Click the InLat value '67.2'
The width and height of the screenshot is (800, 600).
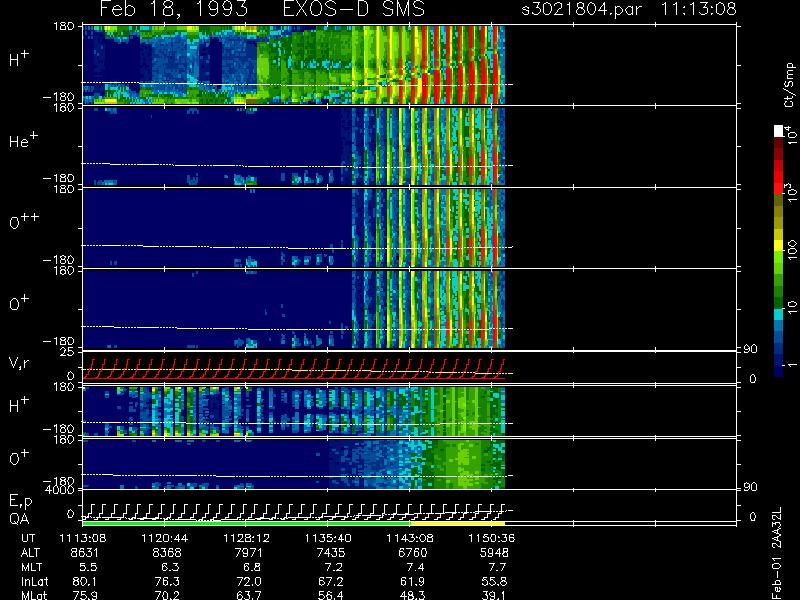pos(330,581)
